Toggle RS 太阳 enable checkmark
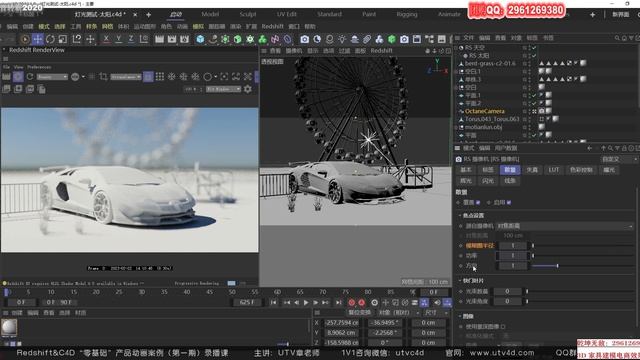 [534, 56]
